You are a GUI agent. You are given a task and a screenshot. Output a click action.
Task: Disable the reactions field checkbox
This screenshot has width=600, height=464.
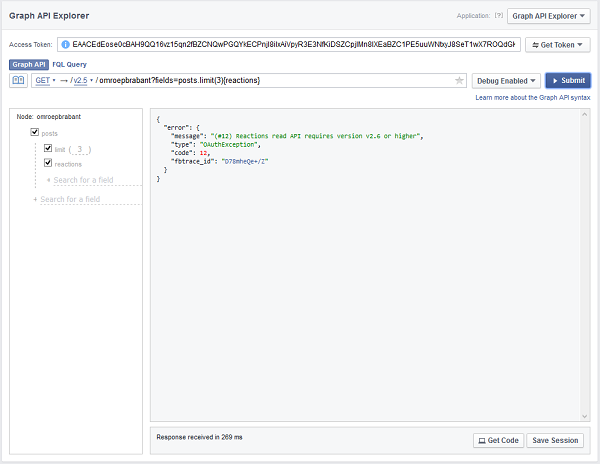tap(48, 163)
